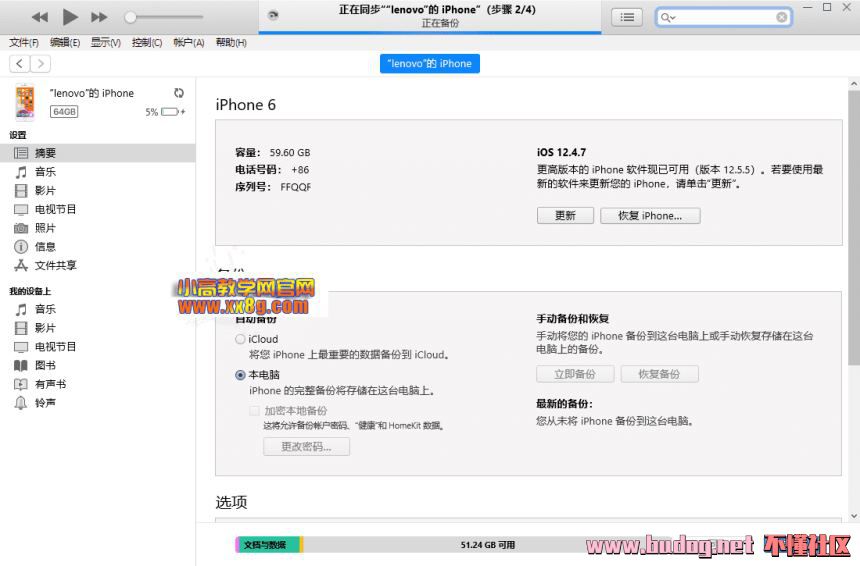Open the 帮助(H) menu
860x566 pixels.
click(x=231, y=42)
